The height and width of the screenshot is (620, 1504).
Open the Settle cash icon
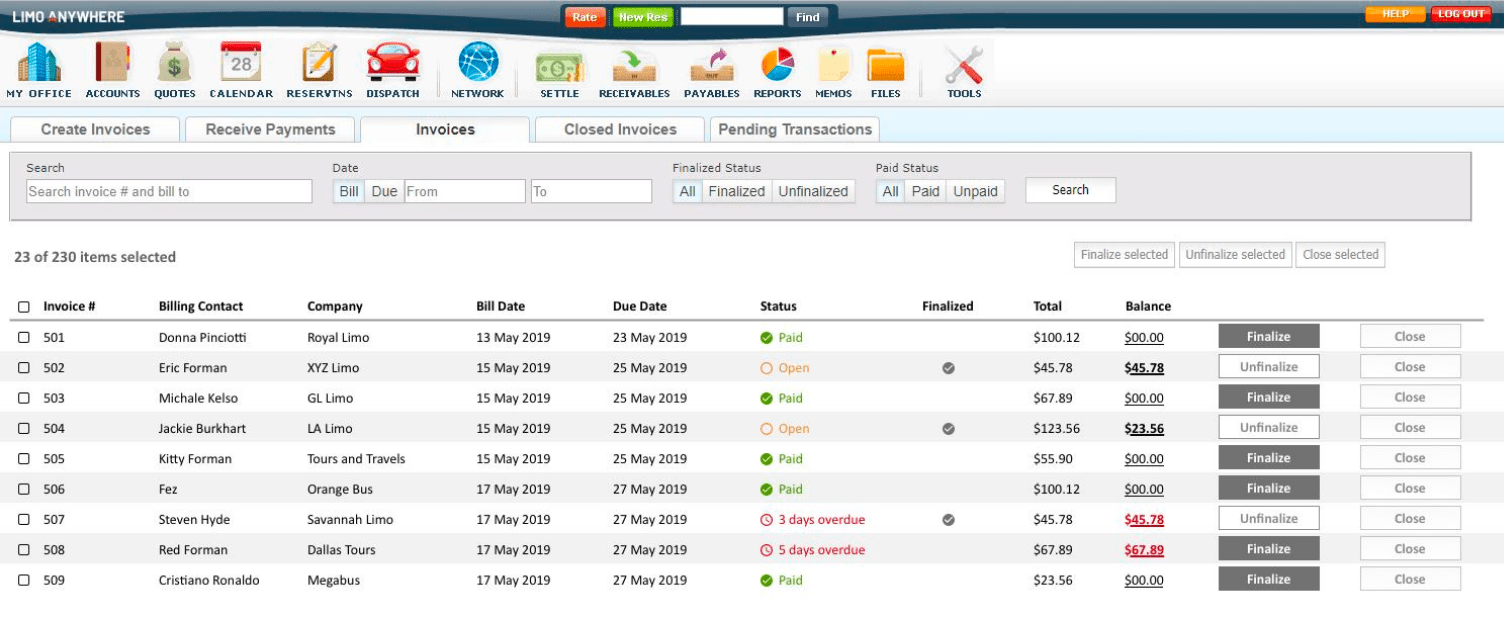(559, 66)
